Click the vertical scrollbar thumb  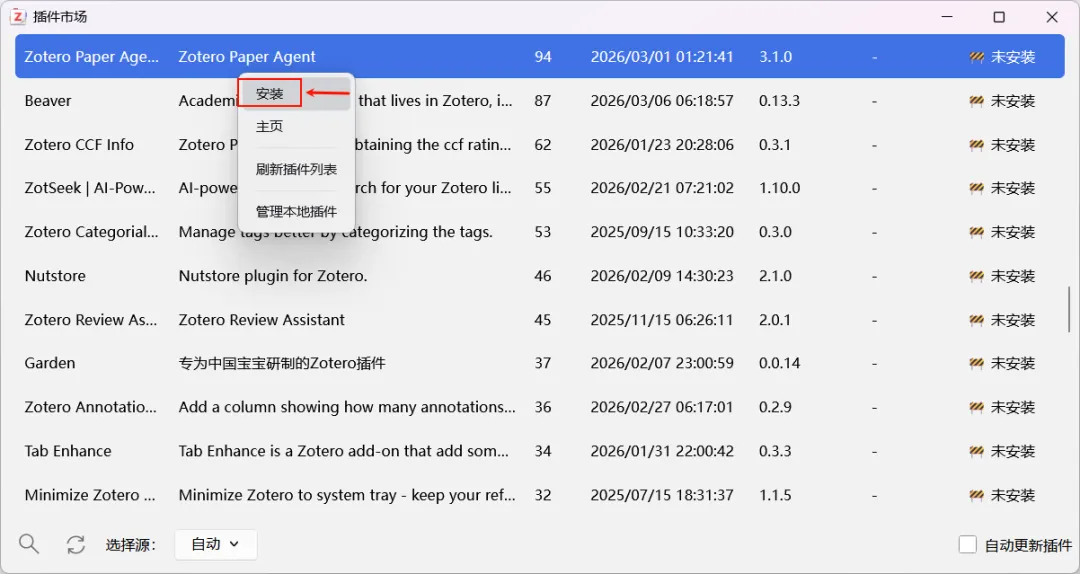(x=1069, y=309)
